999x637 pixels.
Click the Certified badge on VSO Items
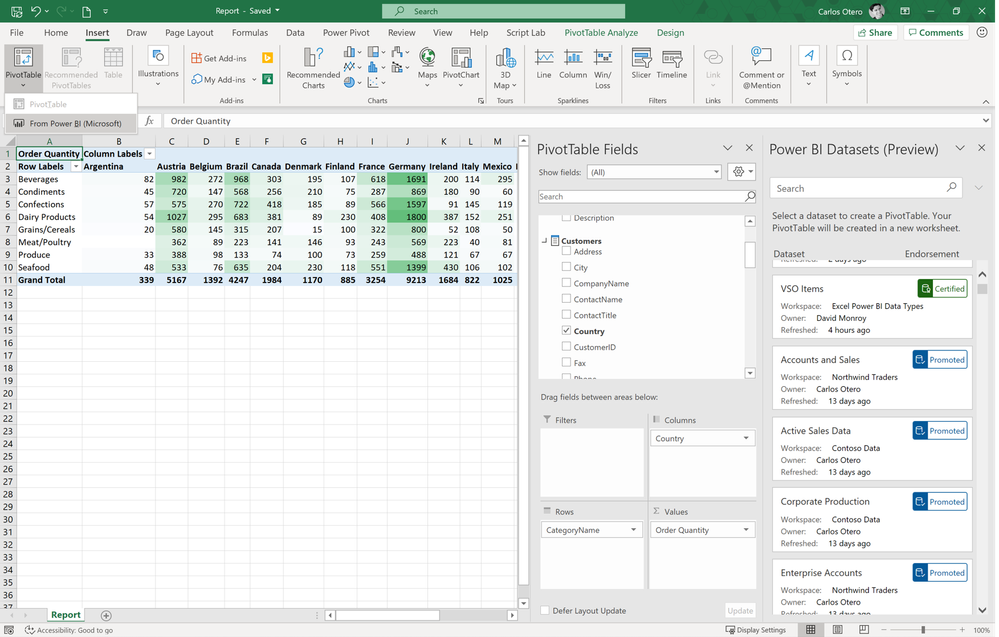point(942,289)
